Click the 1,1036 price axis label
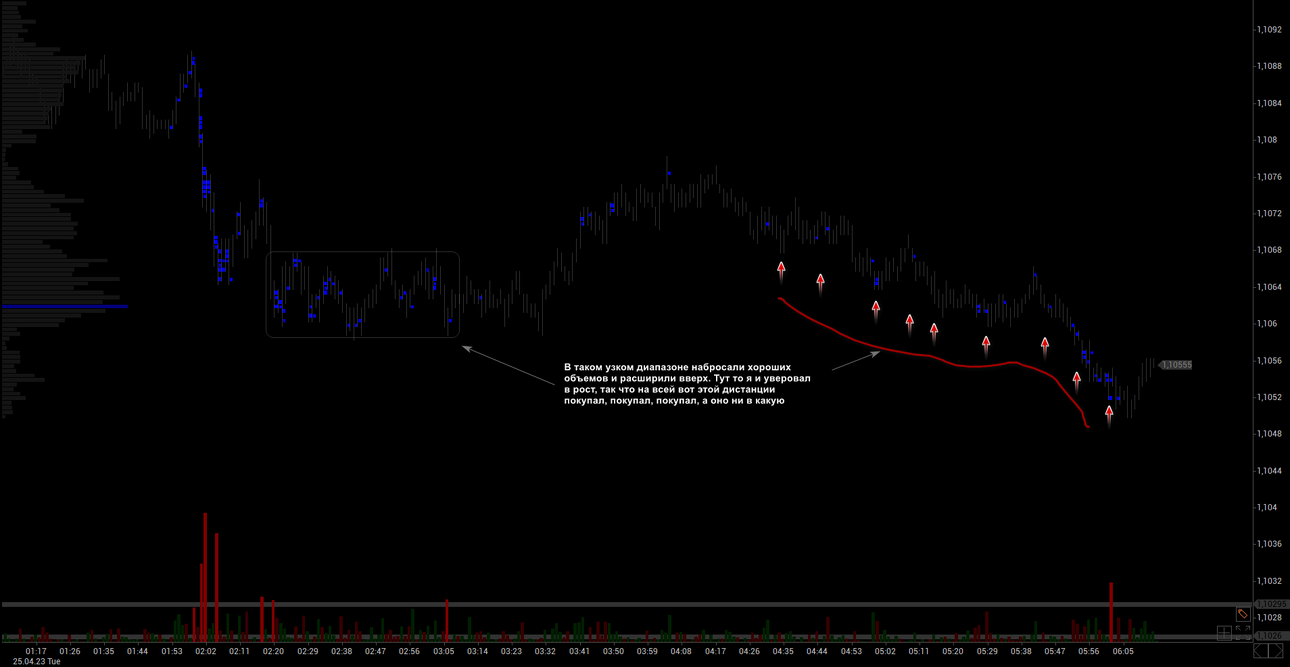The image size is (1290, 667). (1268, 544)
